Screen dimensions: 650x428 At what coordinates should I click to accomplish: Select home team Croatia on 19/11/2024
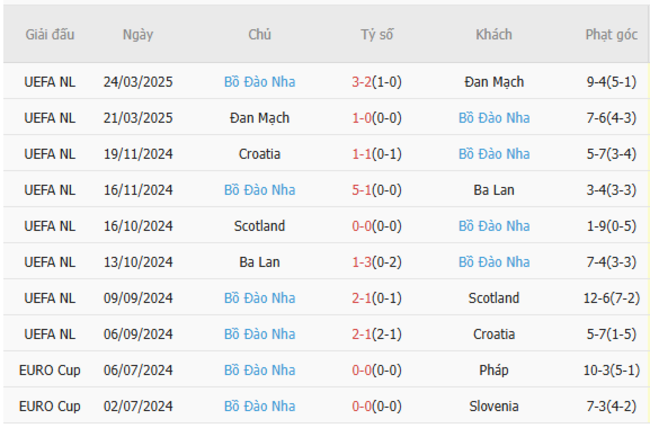260,154
